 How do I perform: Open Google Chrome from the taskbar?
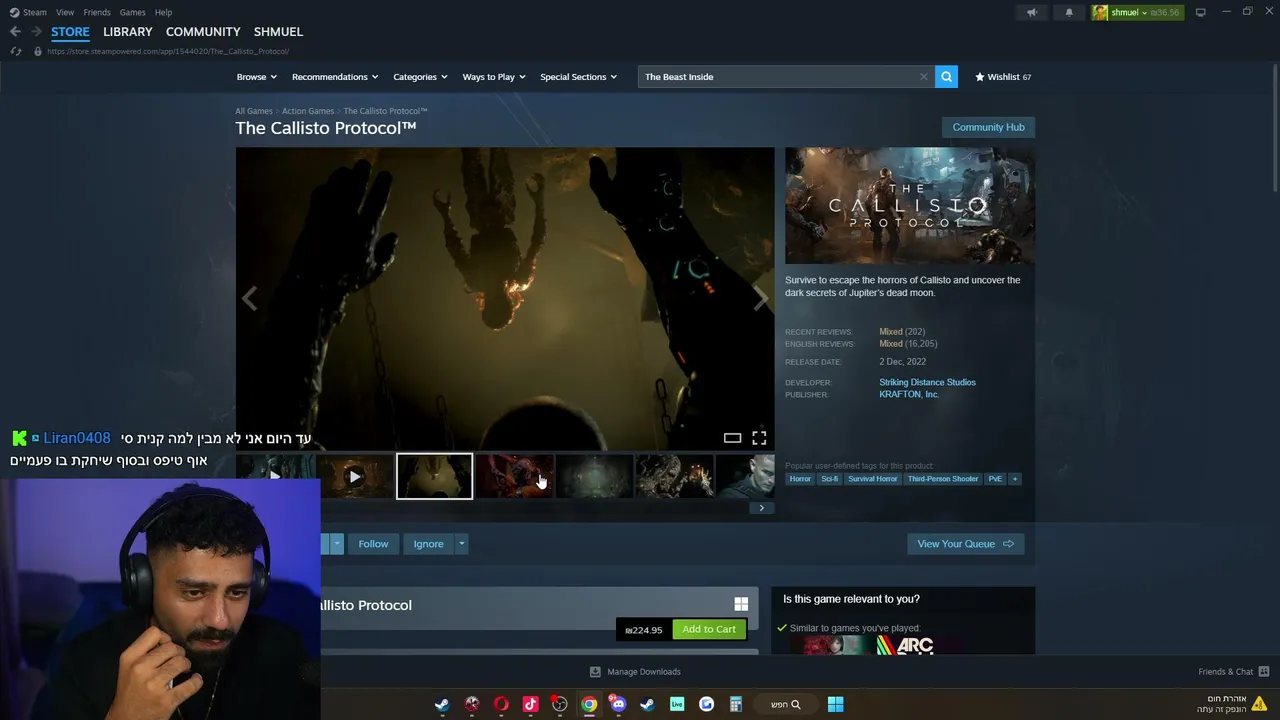coord(589,704)
